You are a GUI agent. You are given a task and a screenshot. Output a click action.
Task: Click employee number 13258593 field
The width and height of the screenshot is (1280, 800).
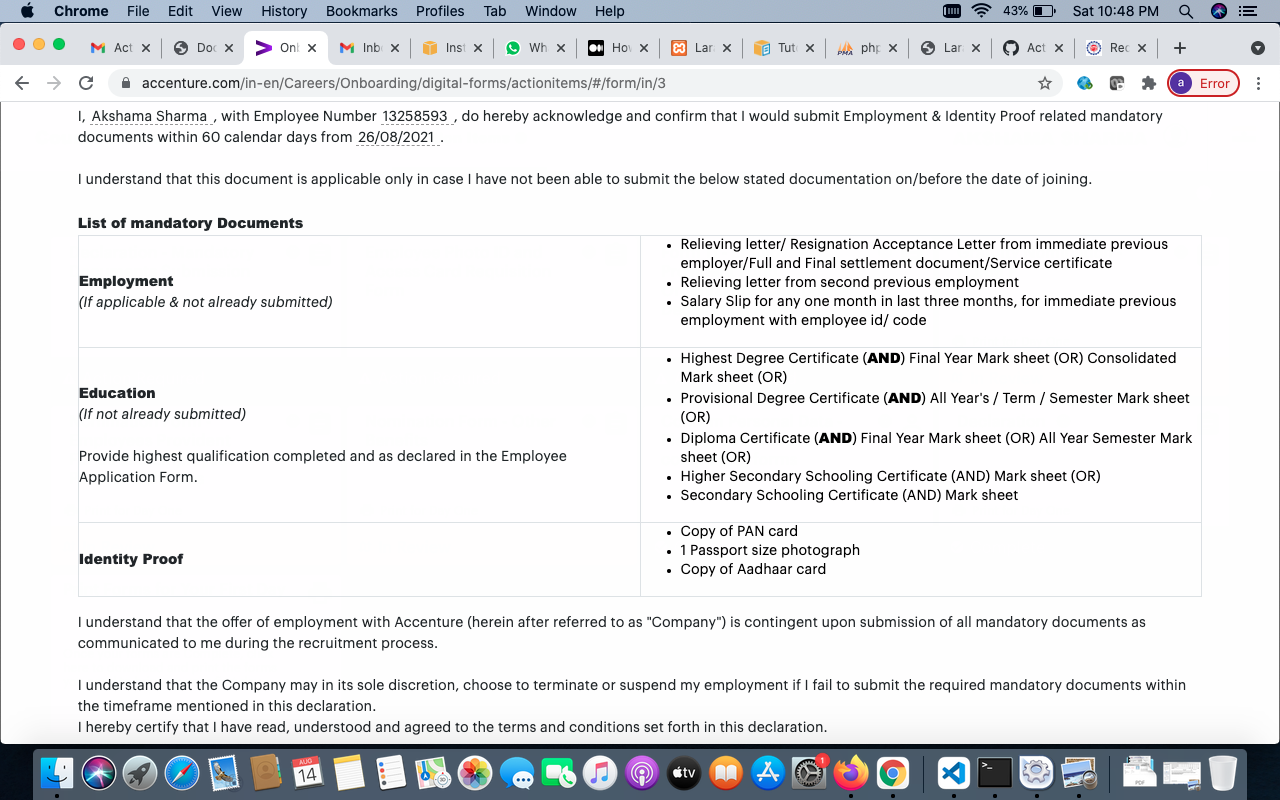pyautogui.click(x=415, y=116)
